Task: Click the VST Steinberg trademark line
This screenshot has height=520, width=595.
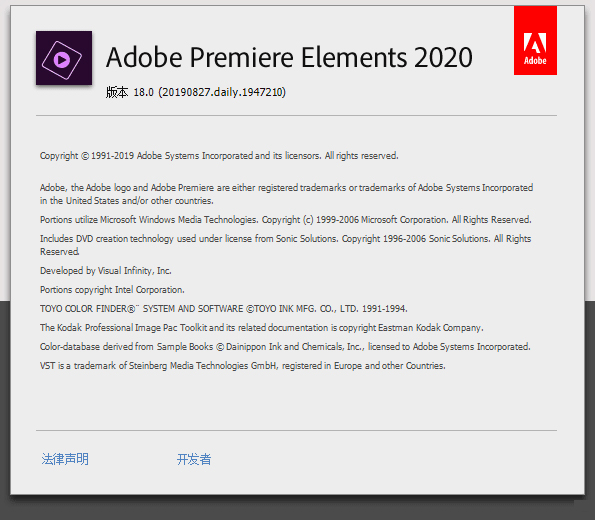Action: tap(242, 366)
